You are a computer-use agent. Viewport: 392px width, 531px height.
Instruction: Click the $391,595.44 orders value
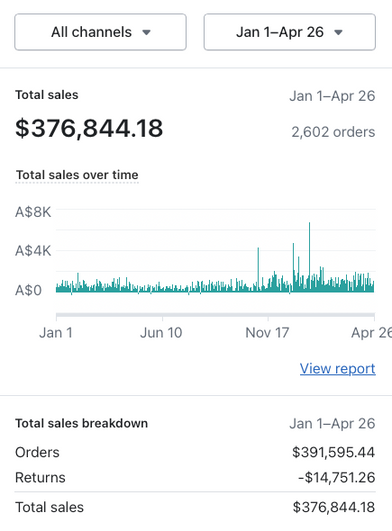click(333, 452)
